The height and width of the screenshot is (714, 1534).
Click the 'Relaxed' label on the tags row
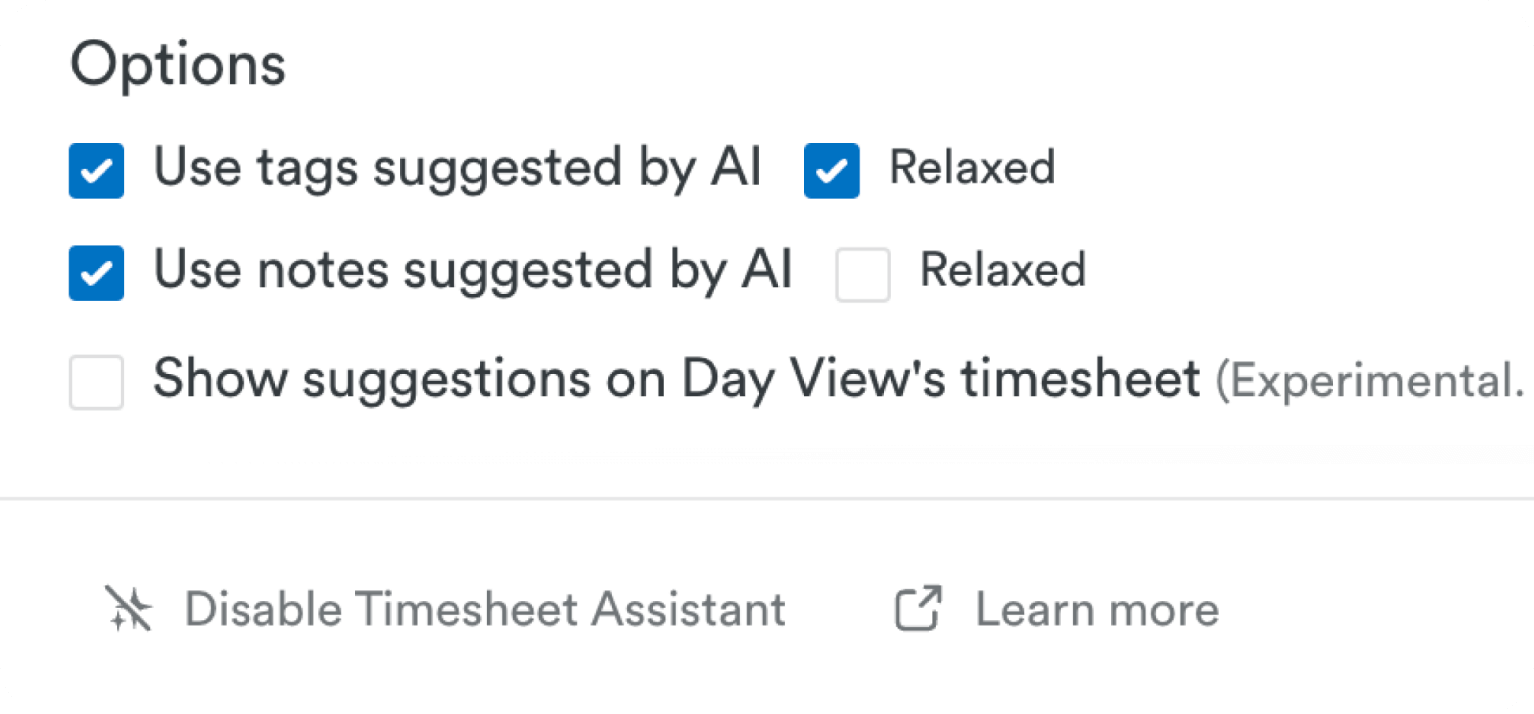(972, 168)
